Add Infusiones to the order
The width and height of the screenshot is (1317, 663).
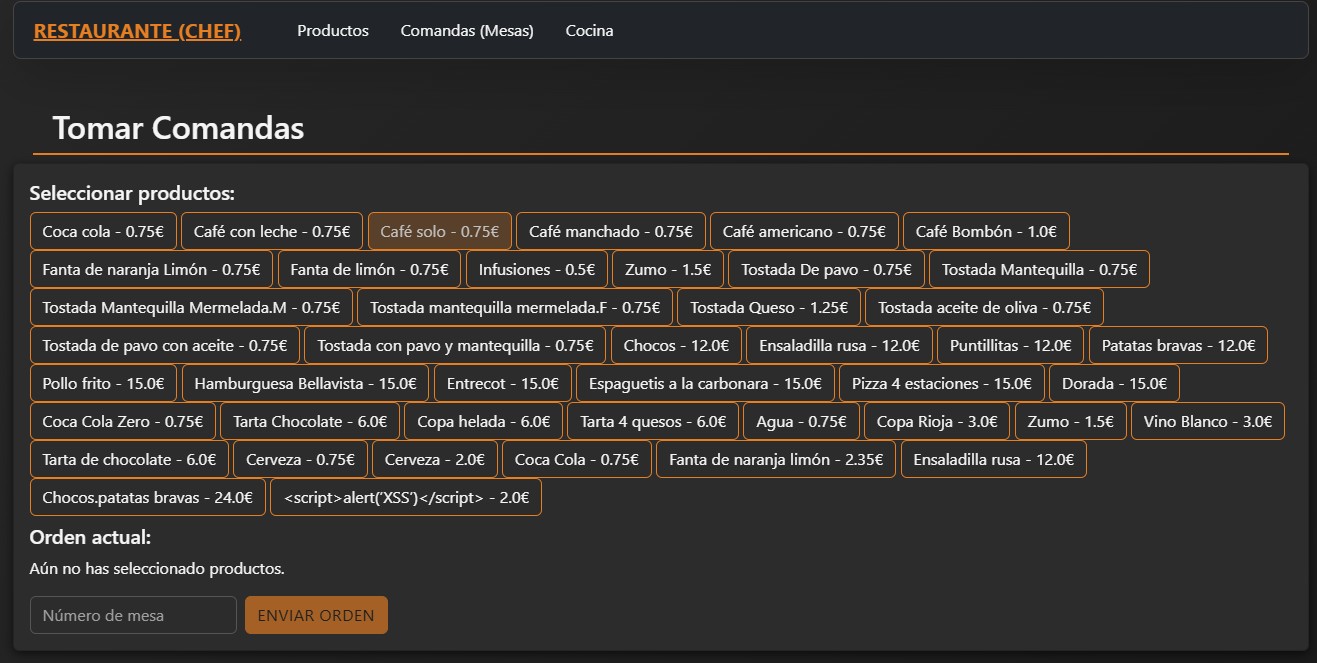tap(537, 269)
